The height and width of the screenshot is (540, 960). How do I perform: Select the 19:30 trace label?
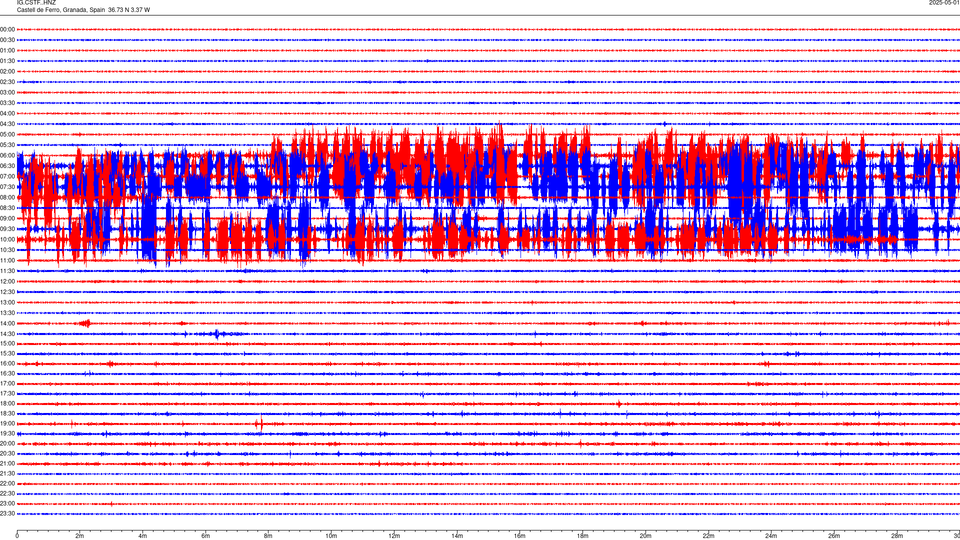(7, 433)
